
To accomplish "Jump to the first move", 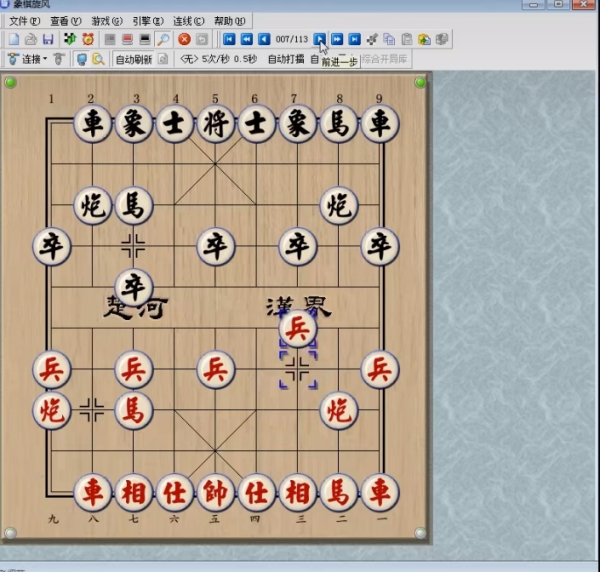I will 229,39.
